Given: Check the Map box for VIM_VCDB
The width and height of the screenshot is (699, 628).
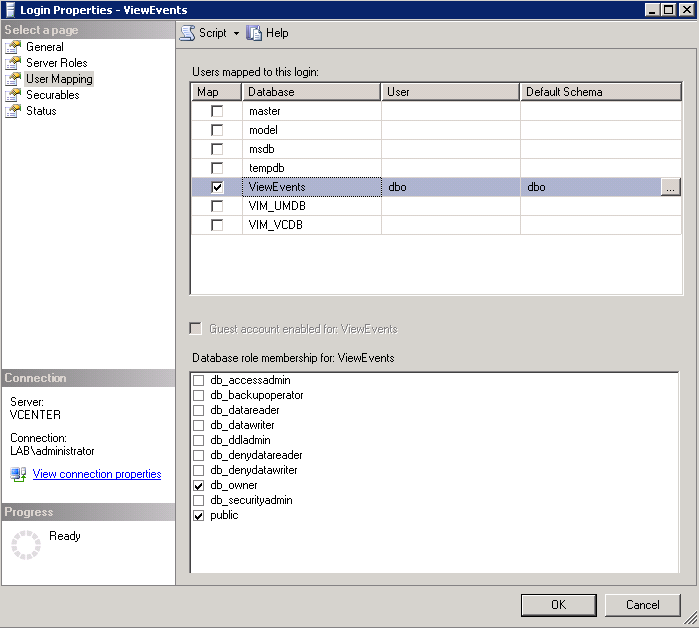Looking at the screenshot, I should click(217, 225).
